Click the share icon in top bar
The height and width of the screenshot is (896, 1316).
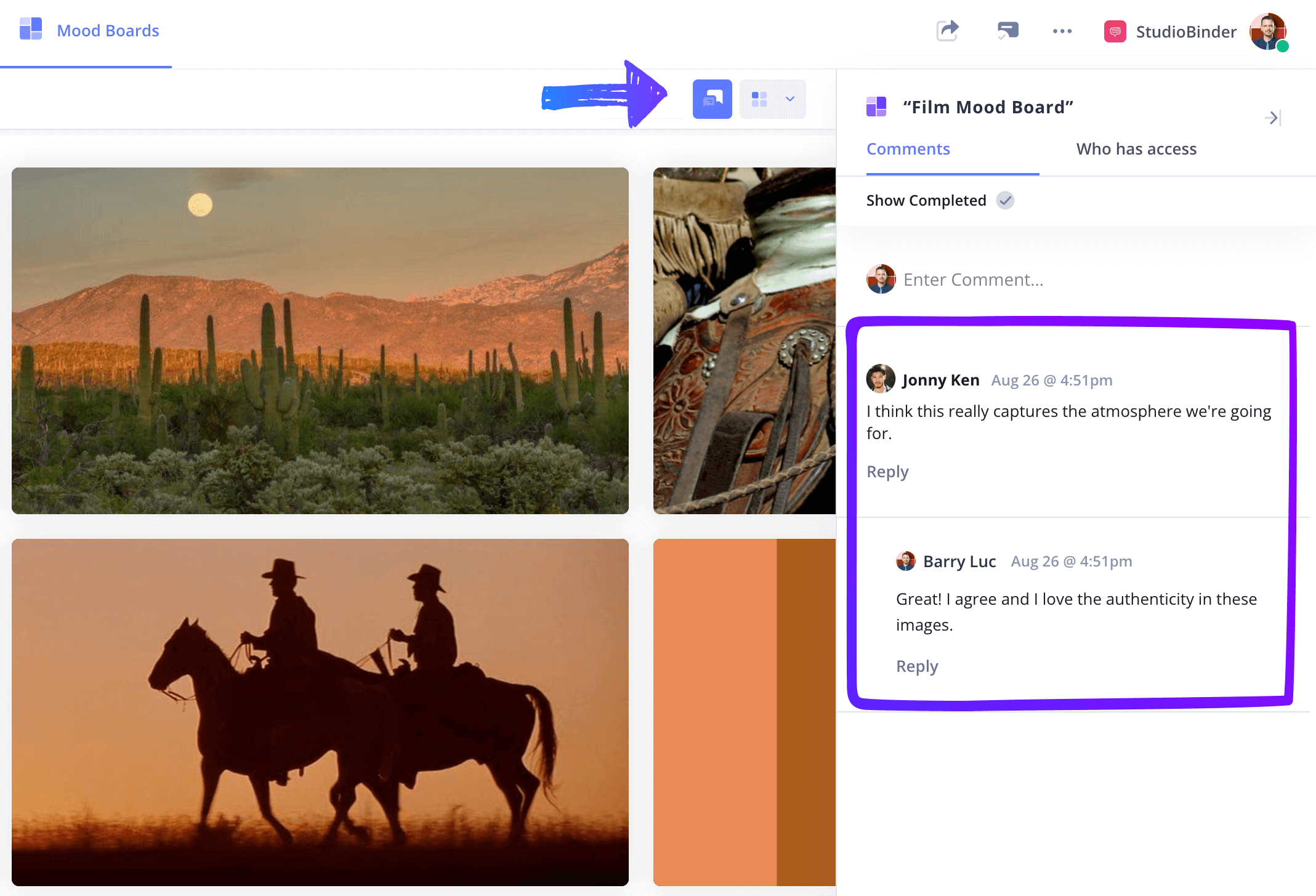coord(948,30)
